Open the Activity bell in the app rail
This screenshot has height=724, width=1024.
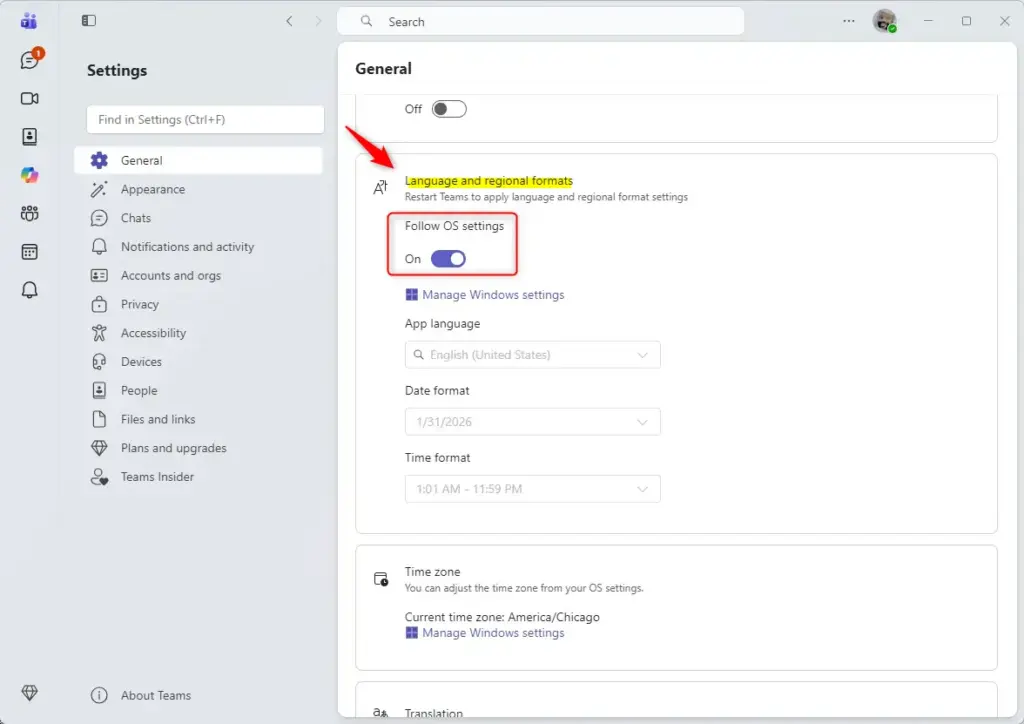coord(29,290)
